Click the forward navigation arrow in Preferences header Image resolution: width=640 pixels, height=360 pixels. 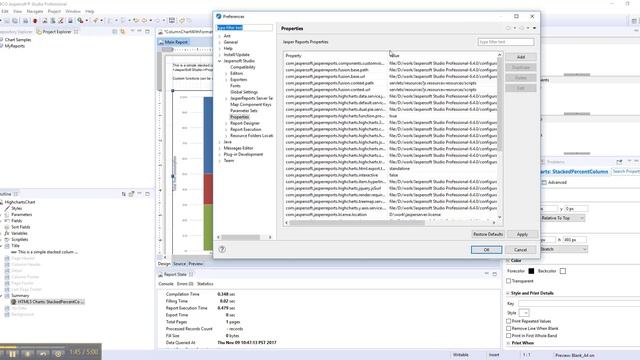pos(522,28)
